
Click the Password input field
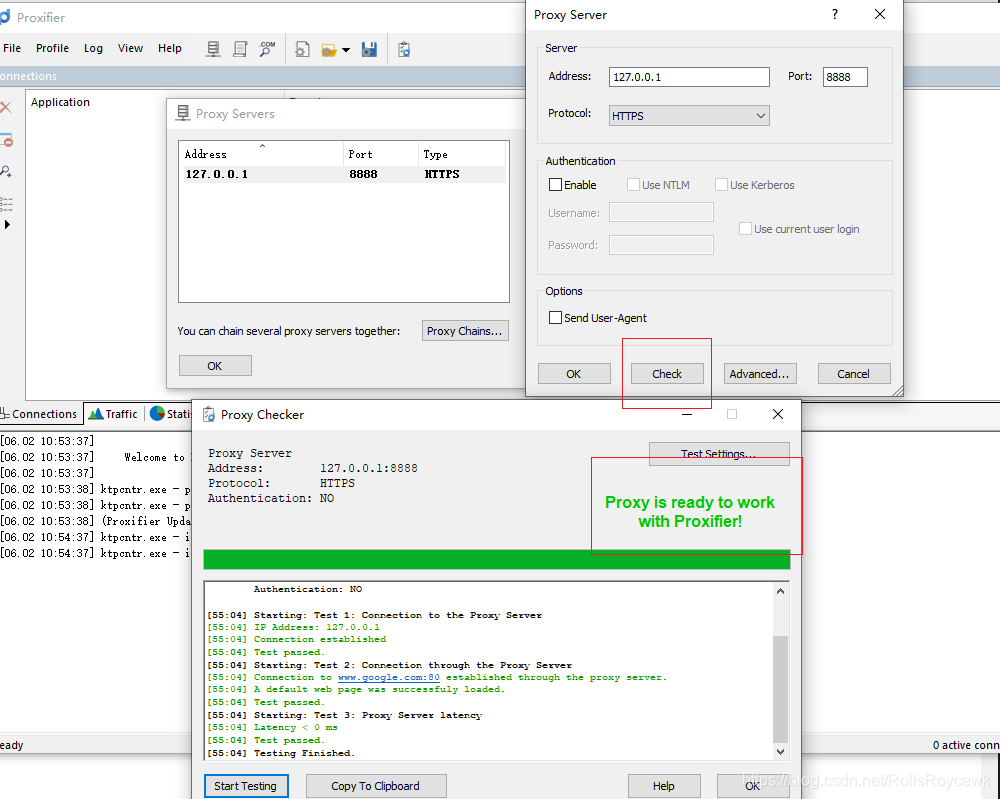tap(661, 245)
